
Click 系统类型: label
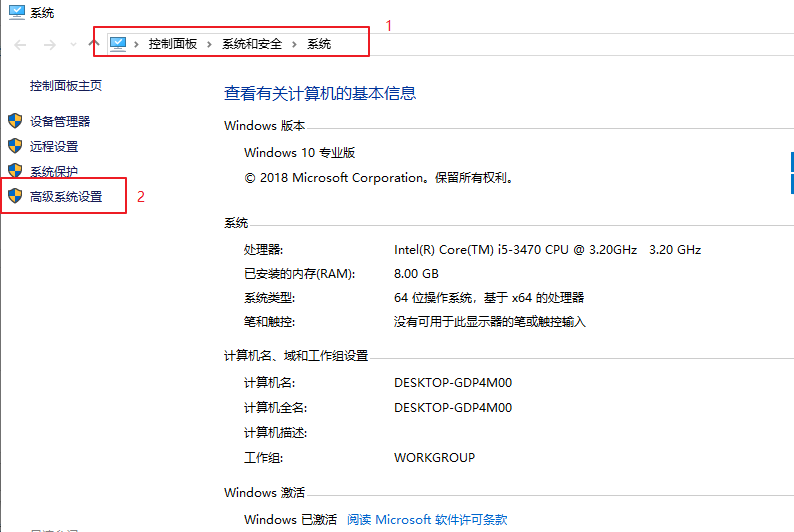[x=269, y=298]
